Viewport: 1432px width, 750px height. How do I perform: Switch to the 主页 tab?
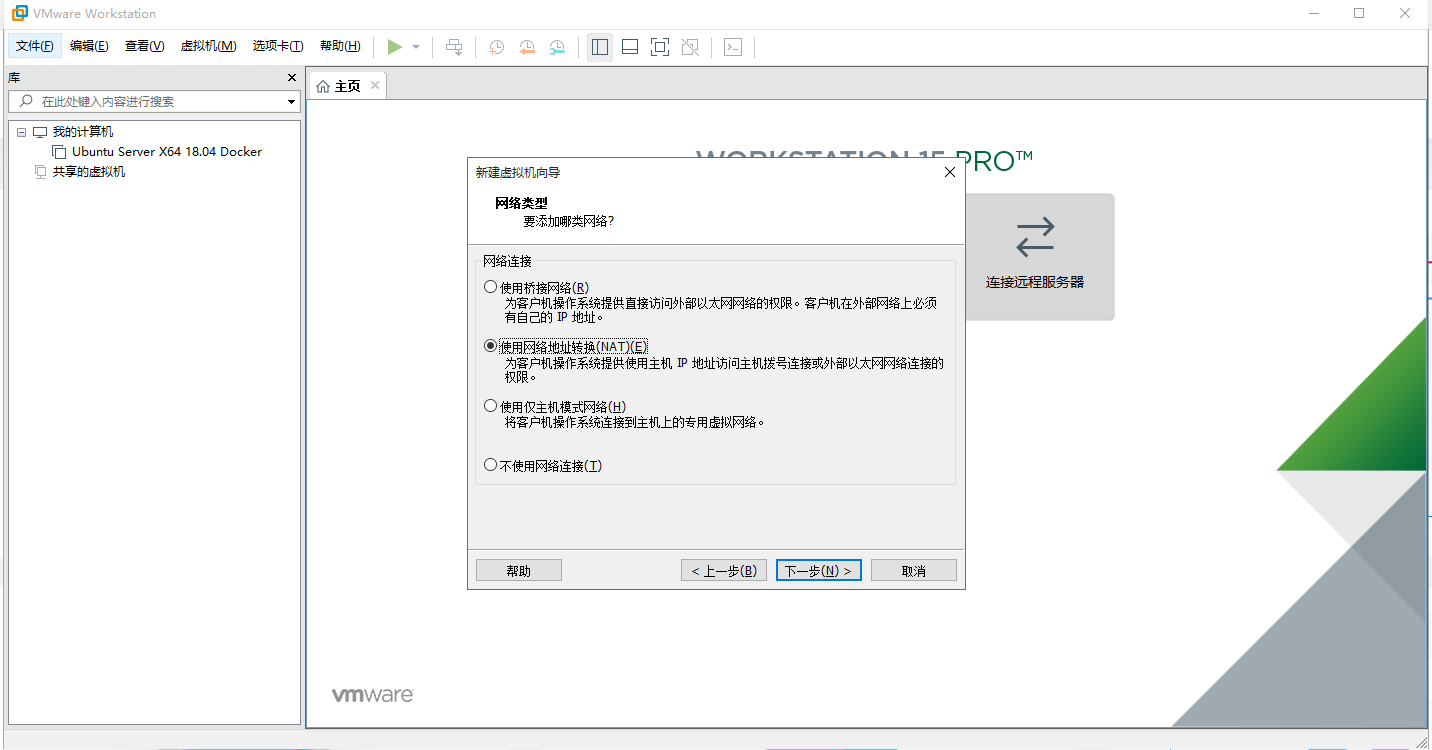pyautogui.click(x=347, y=86)
